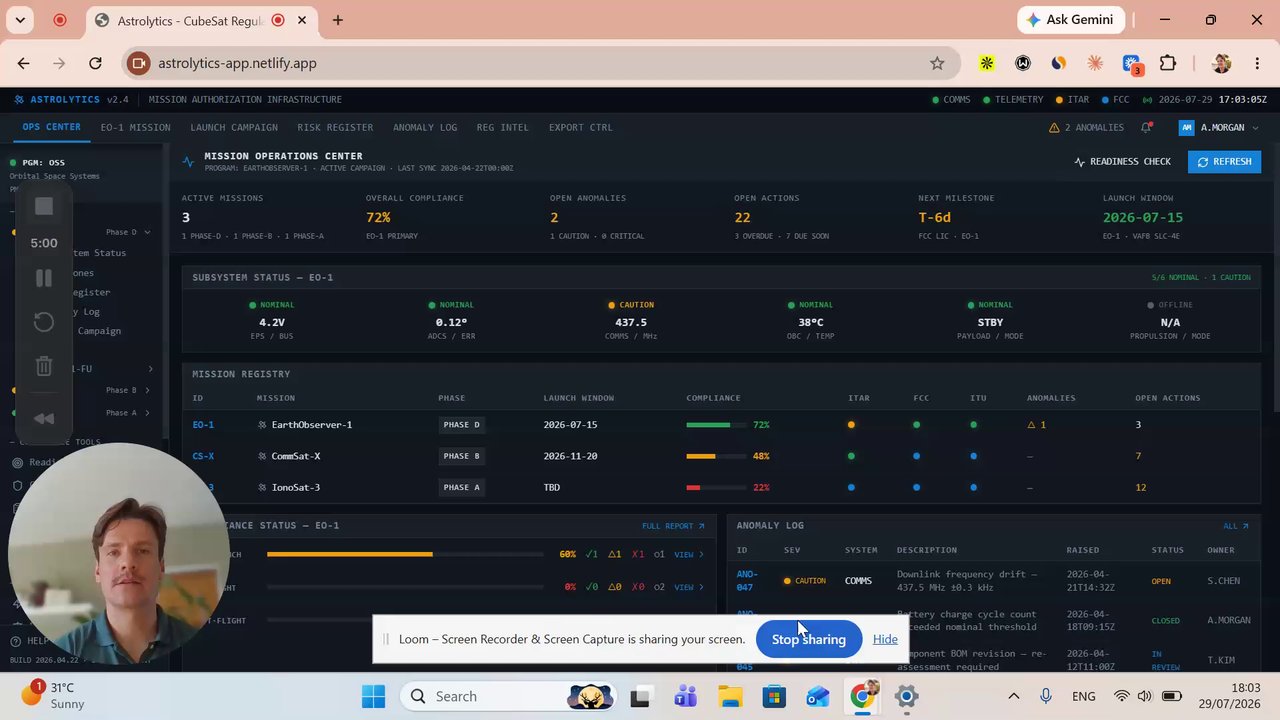
Task: Reload the page in Chrome
Action: click(95, 63)
